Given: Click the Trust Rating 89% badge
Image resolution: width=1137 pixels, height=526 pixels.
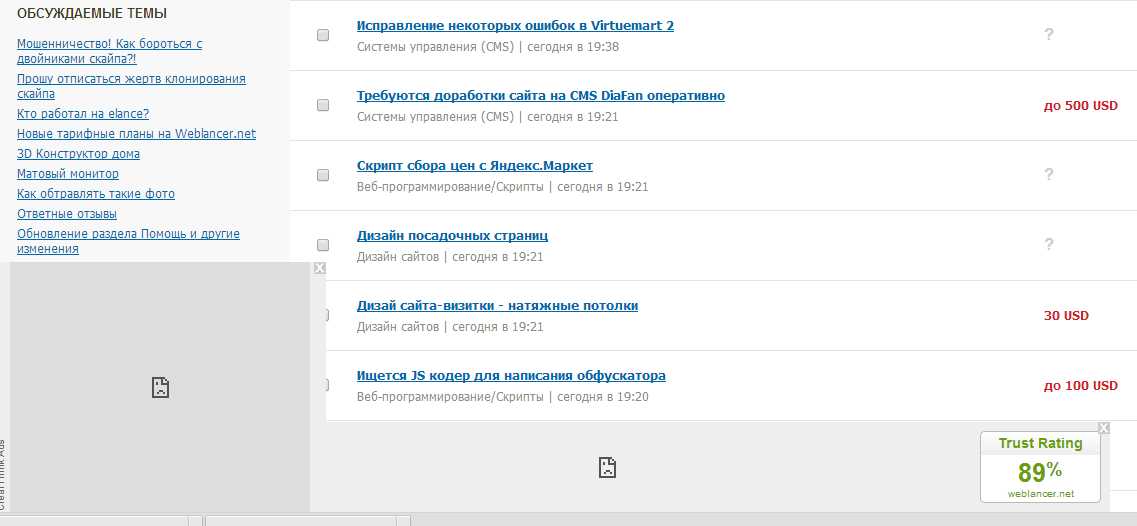Looking at the screenshot, I should [x=1040, y=467].
